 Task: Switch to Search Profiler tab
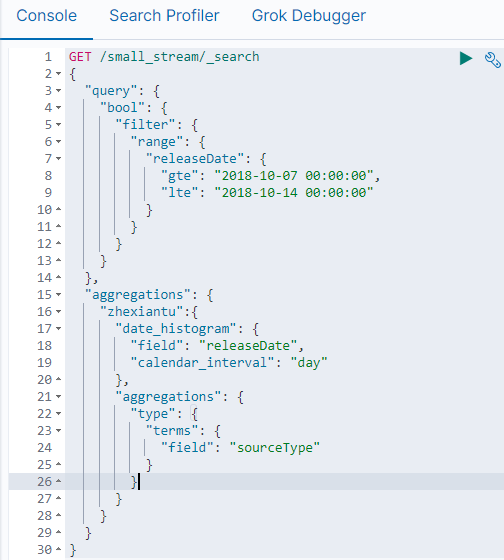[x=164, y=16]
